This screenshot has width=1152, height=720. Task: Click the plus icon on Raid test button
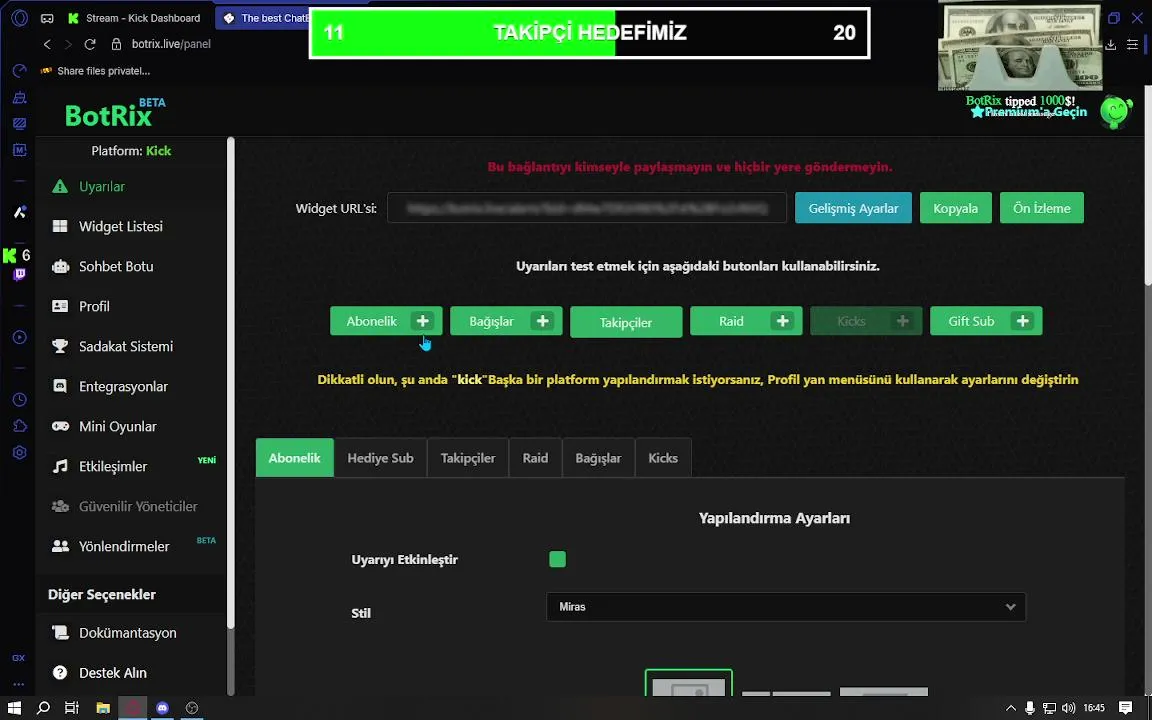(782, 321)
